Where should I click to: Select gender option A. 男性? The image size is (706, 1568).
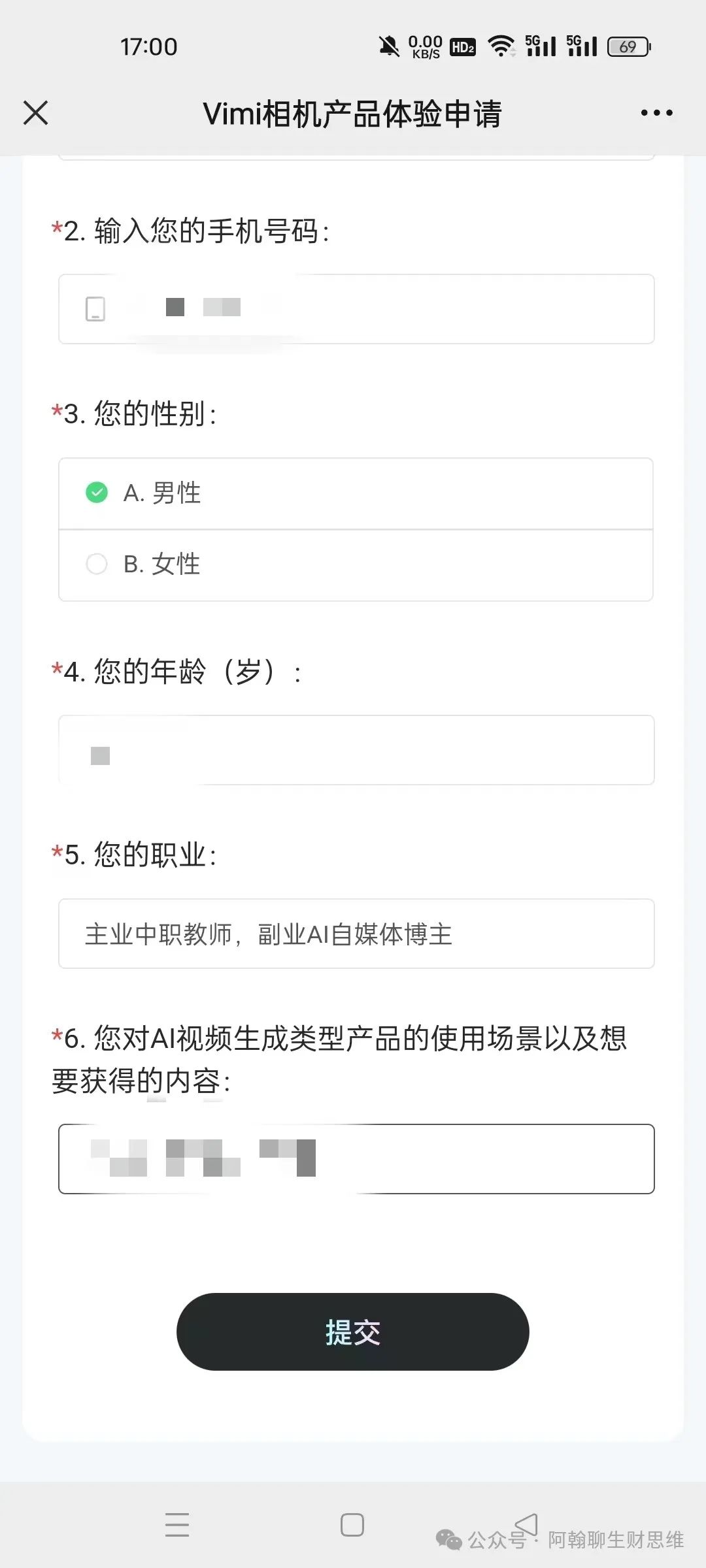click(356, 493)
